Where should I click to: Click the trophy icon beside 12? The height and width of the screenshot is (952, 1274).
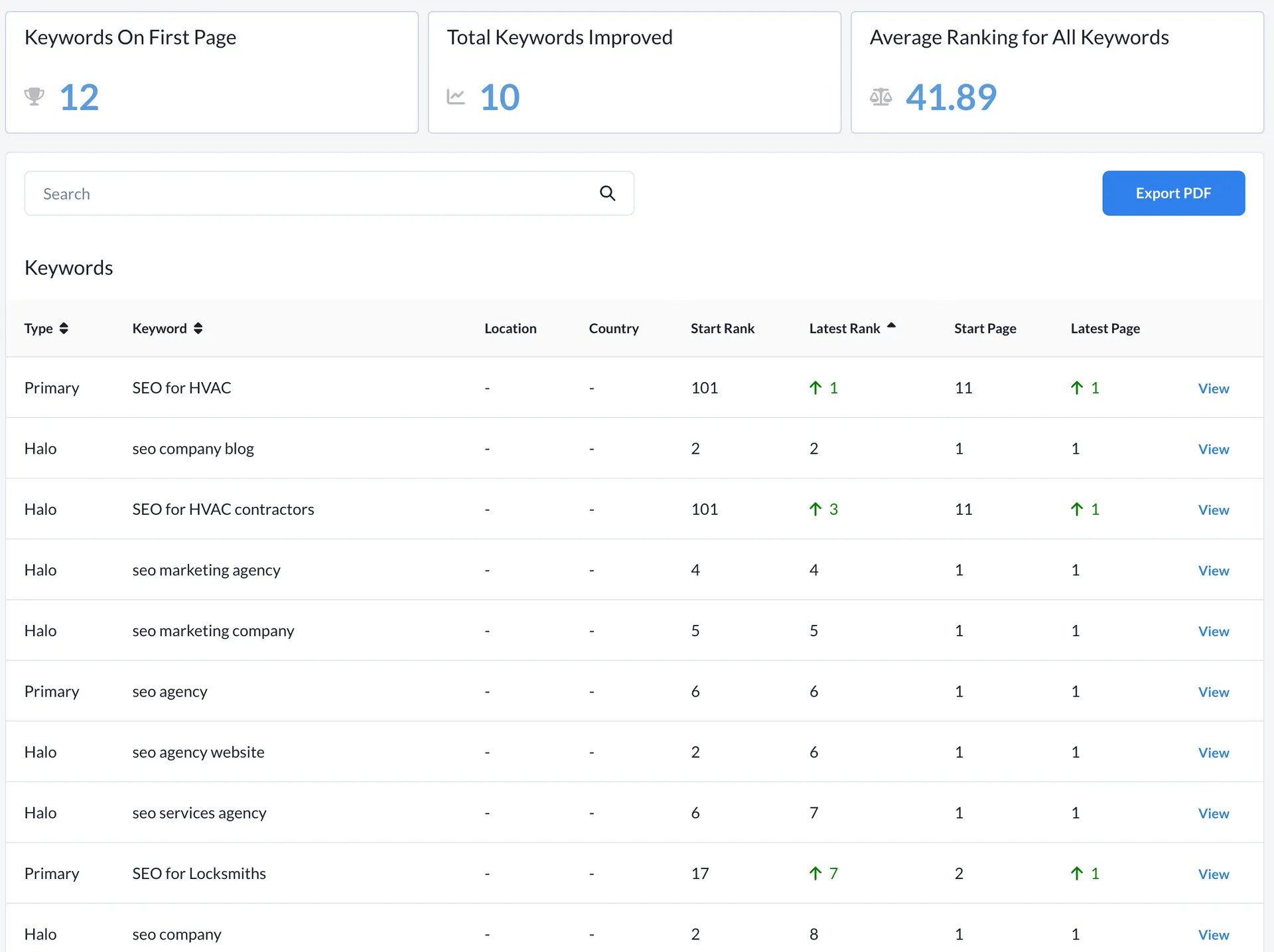click(35, 97)
